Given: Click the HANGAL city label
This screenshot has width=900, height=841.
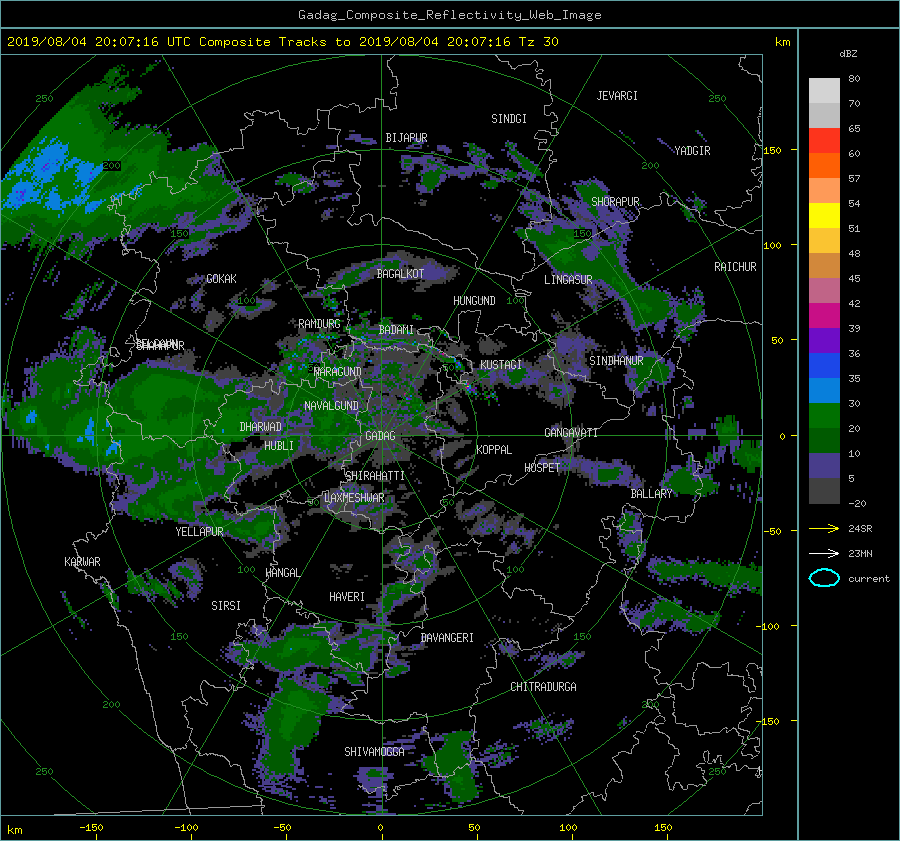Looking at the screenshot, I should tap(282, 573).
